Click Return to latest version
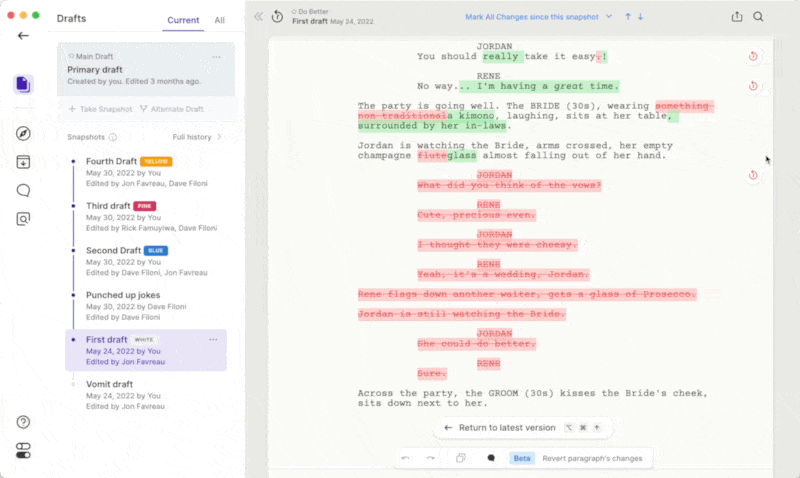 pyautogui.click(x=507, y=427)
